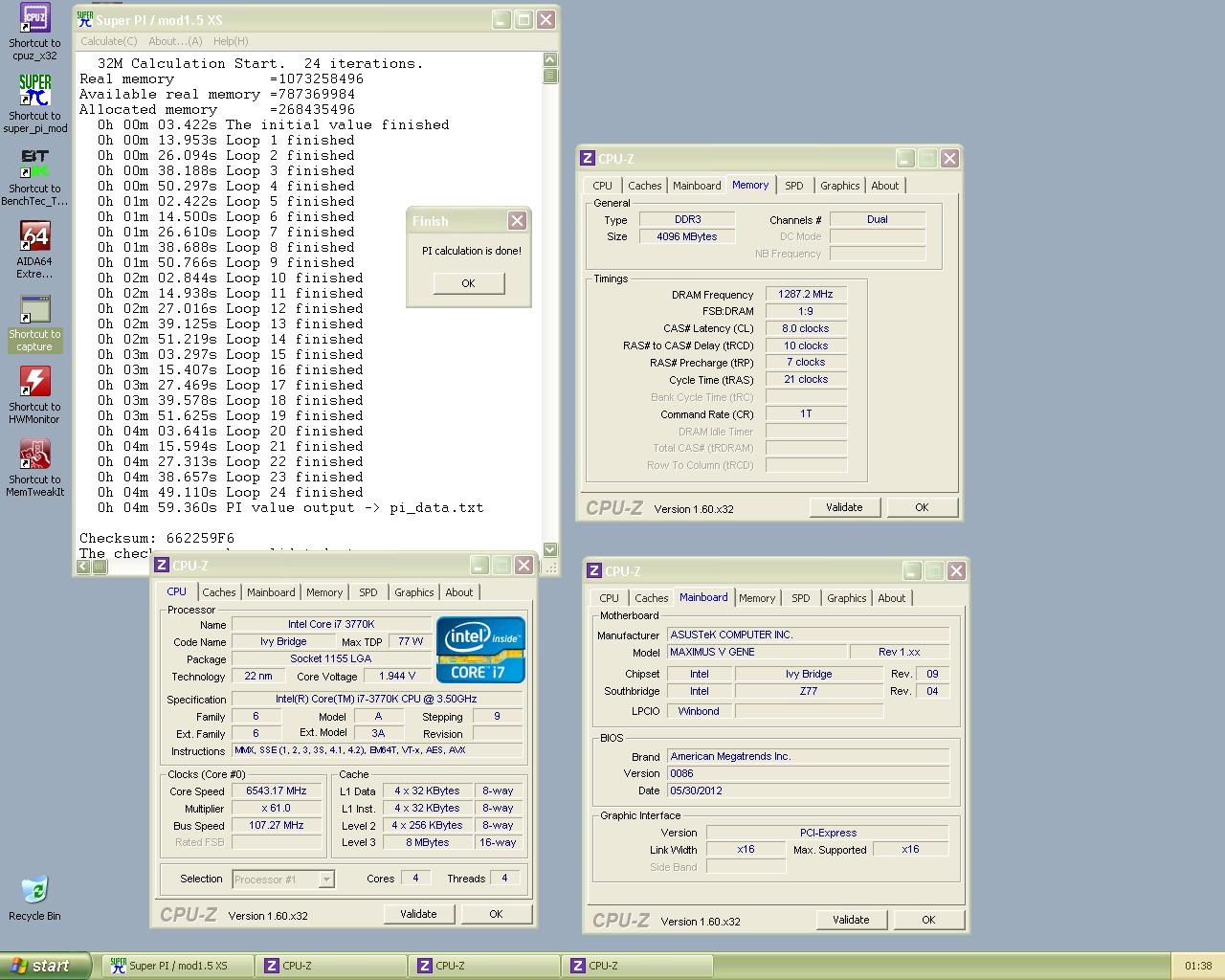
Task: Open Mainboard tab in Memory CPU-Z window
Action: tap(697, 186)
